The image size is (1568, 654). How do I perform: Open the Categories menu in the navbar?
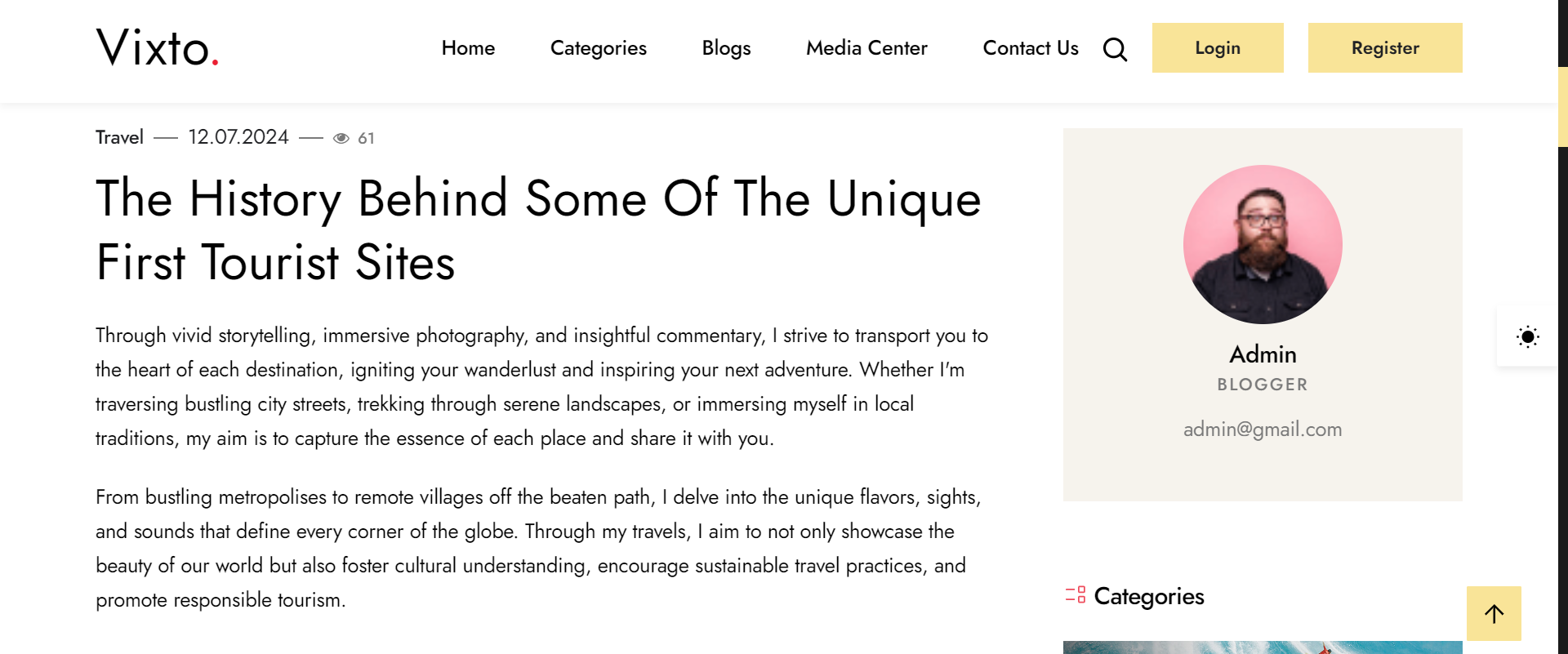598,49
